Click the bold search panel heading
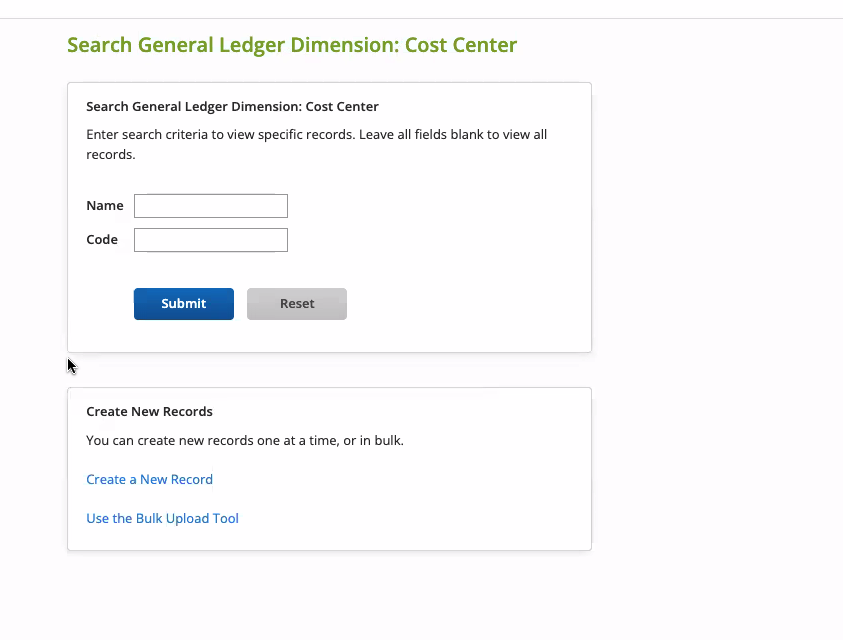The width and height of the screenshot is (843, 640). point(232,106)
